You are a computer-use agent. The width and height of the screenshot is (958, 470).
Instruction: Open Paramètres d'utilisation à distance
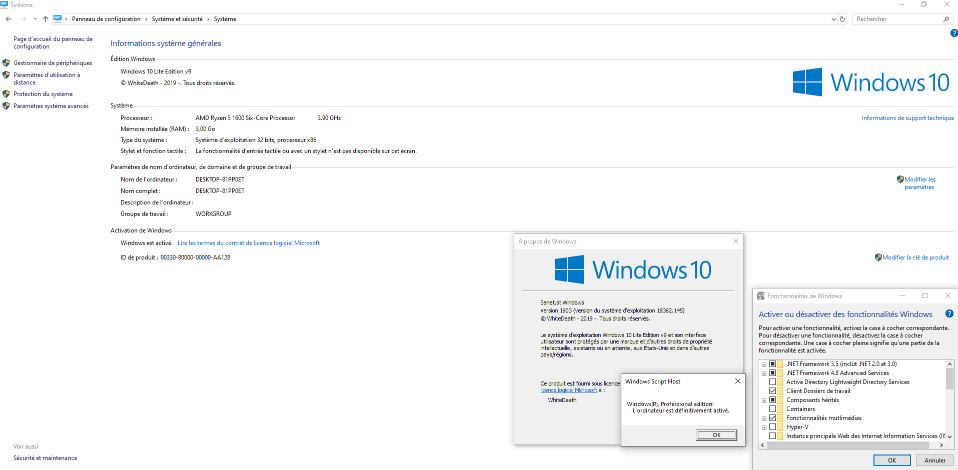(x=46, y=78)
